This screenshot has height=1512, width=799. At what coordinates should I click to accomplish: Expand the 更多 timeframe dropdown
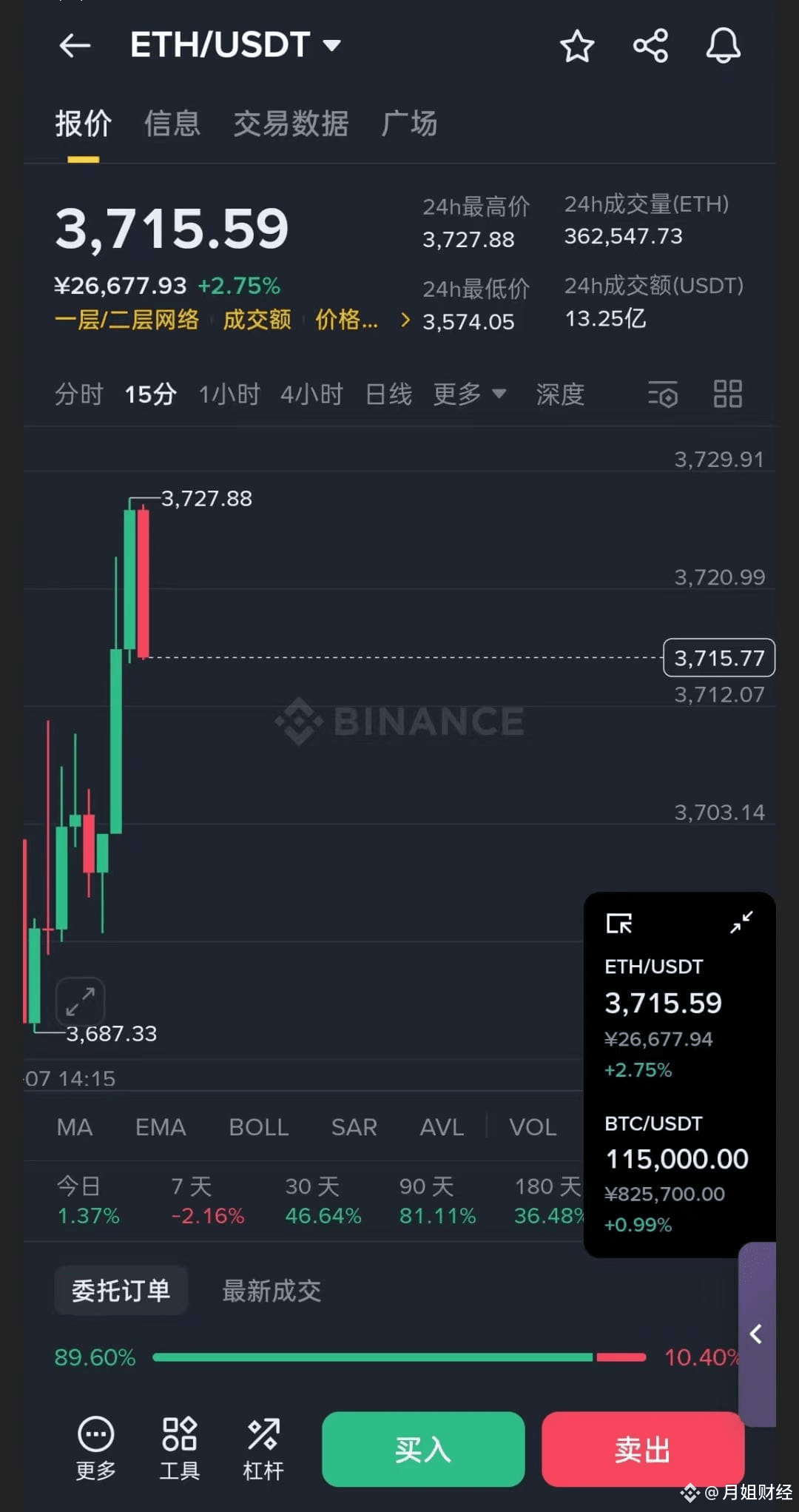tap(470, 394)
